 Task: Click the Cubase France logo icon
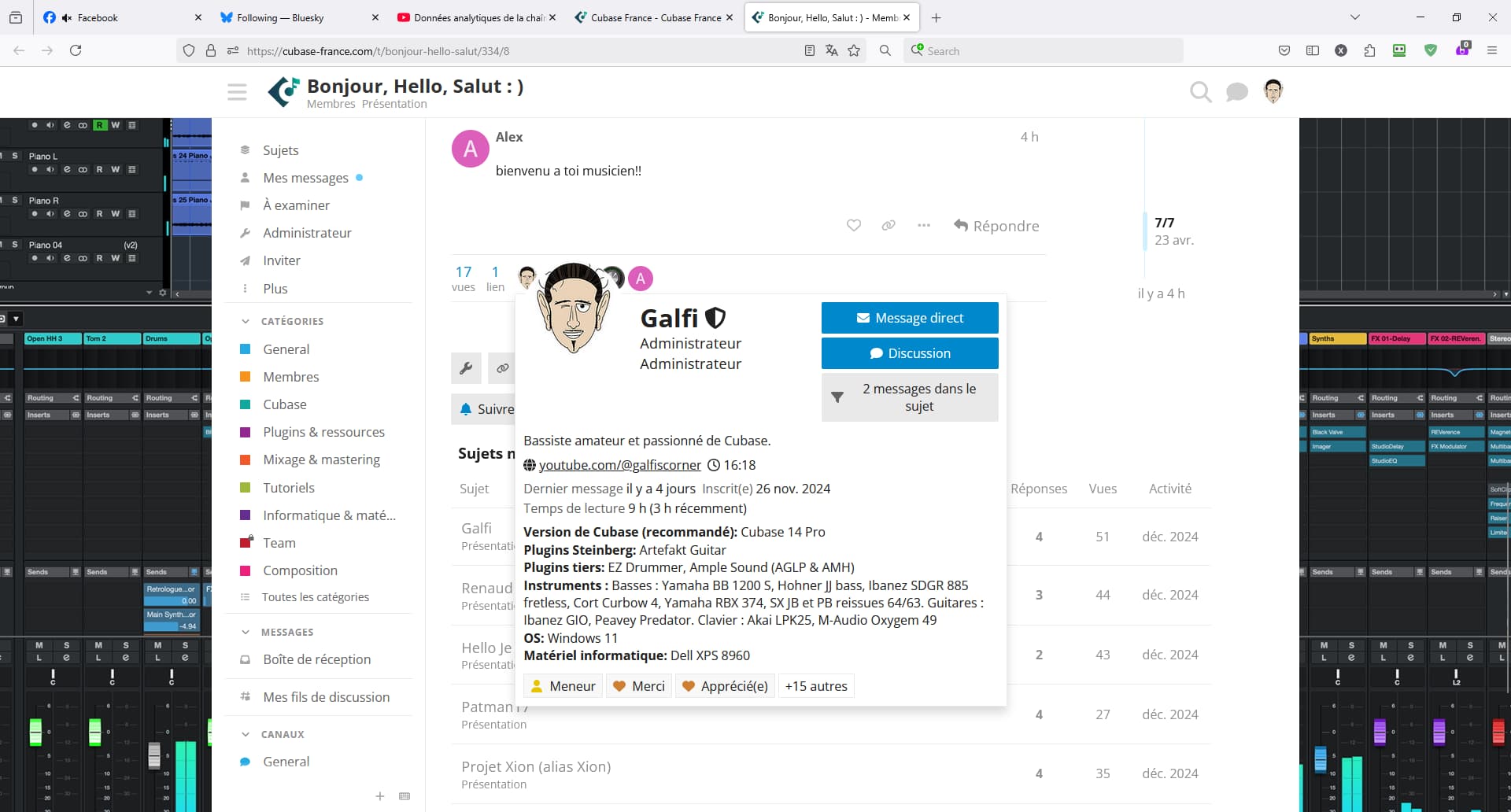(283, 92)
